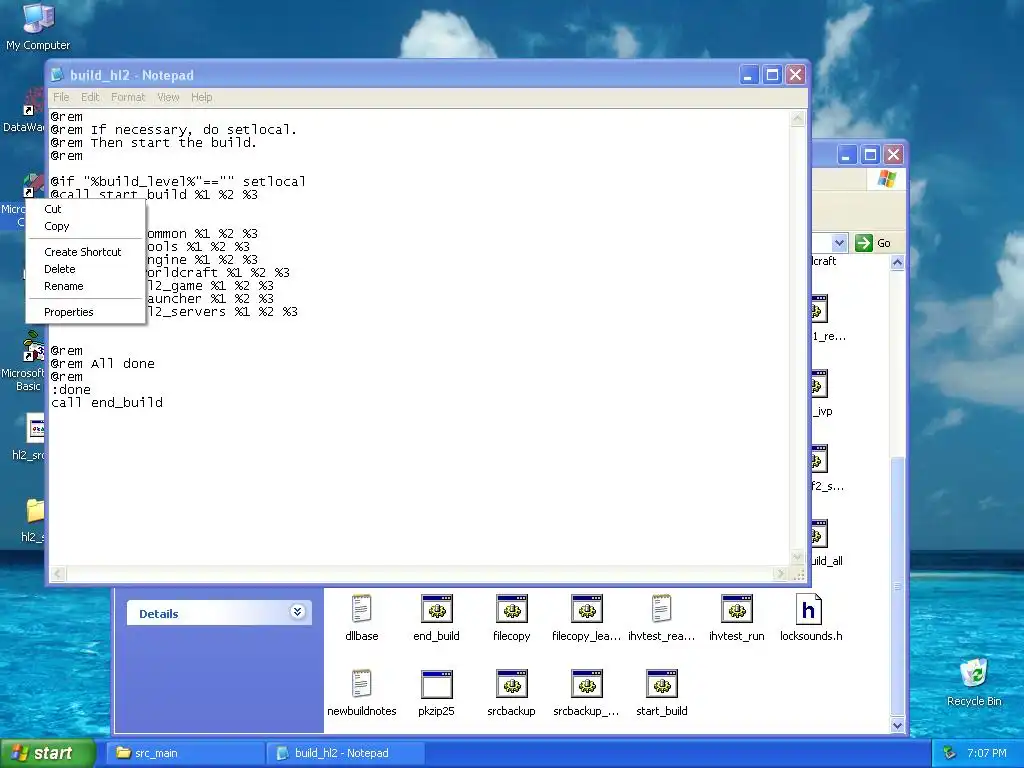Viewport: 1024px width, 768px height.
Task: Select the filecopy_lea... batch file
Action: tap(586, 618)
